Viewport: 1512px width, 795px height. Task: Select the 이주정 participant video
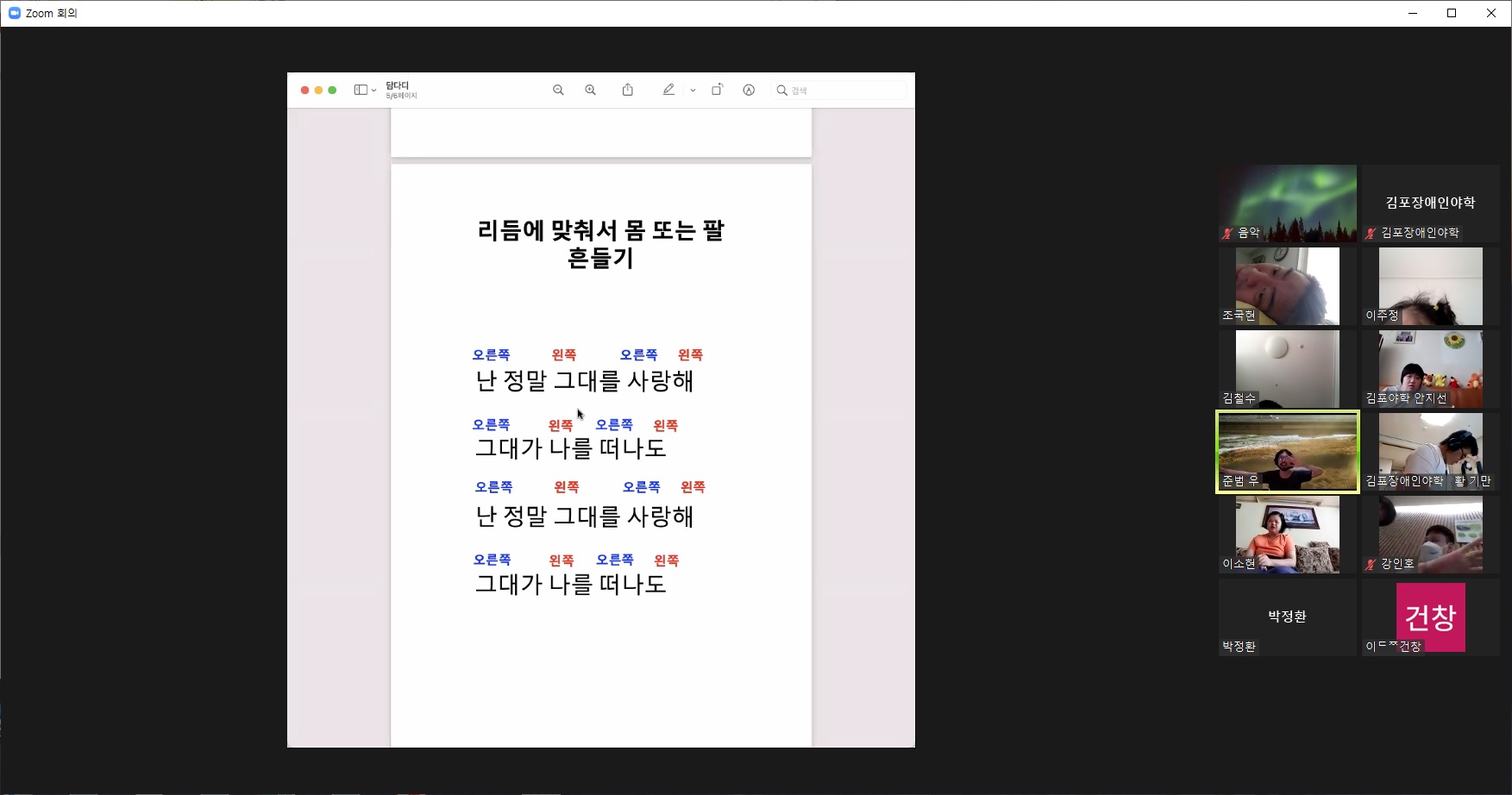pyautogui.click(x=1431, y=286)
